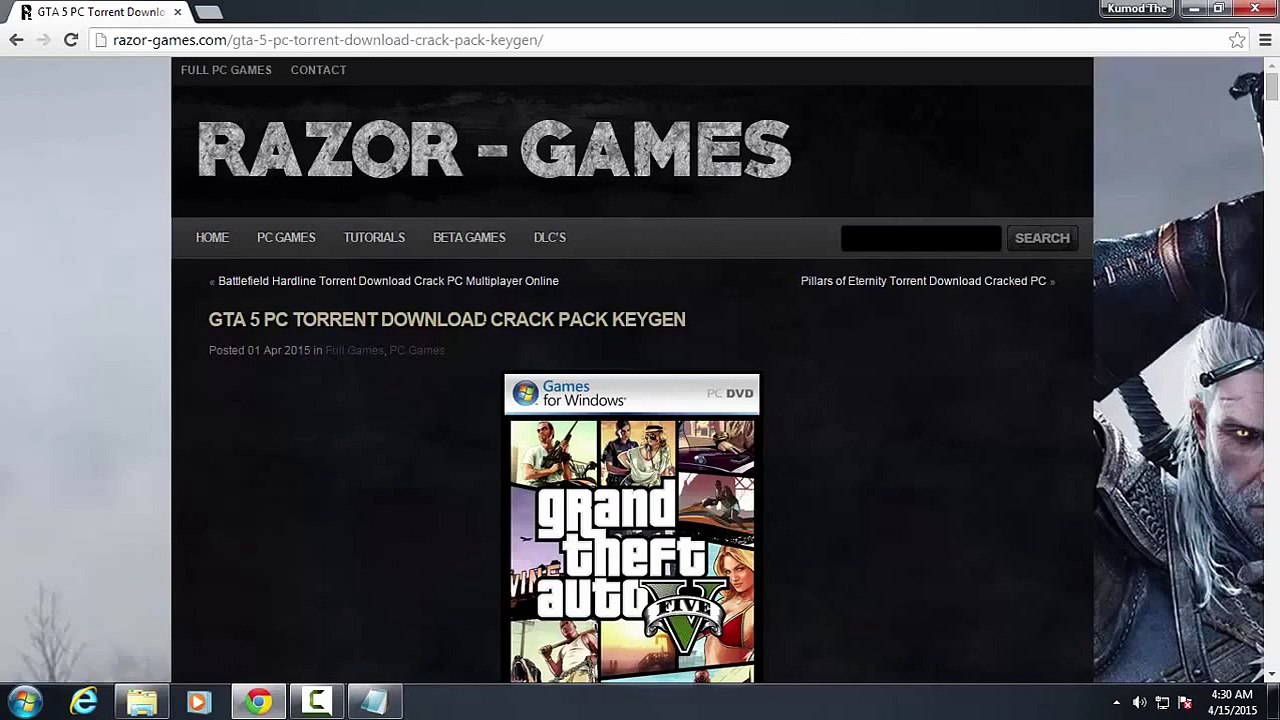Click the site search input box
Image resolution: width=1280 pixels, height=720 pixels.
pos(921,238)
